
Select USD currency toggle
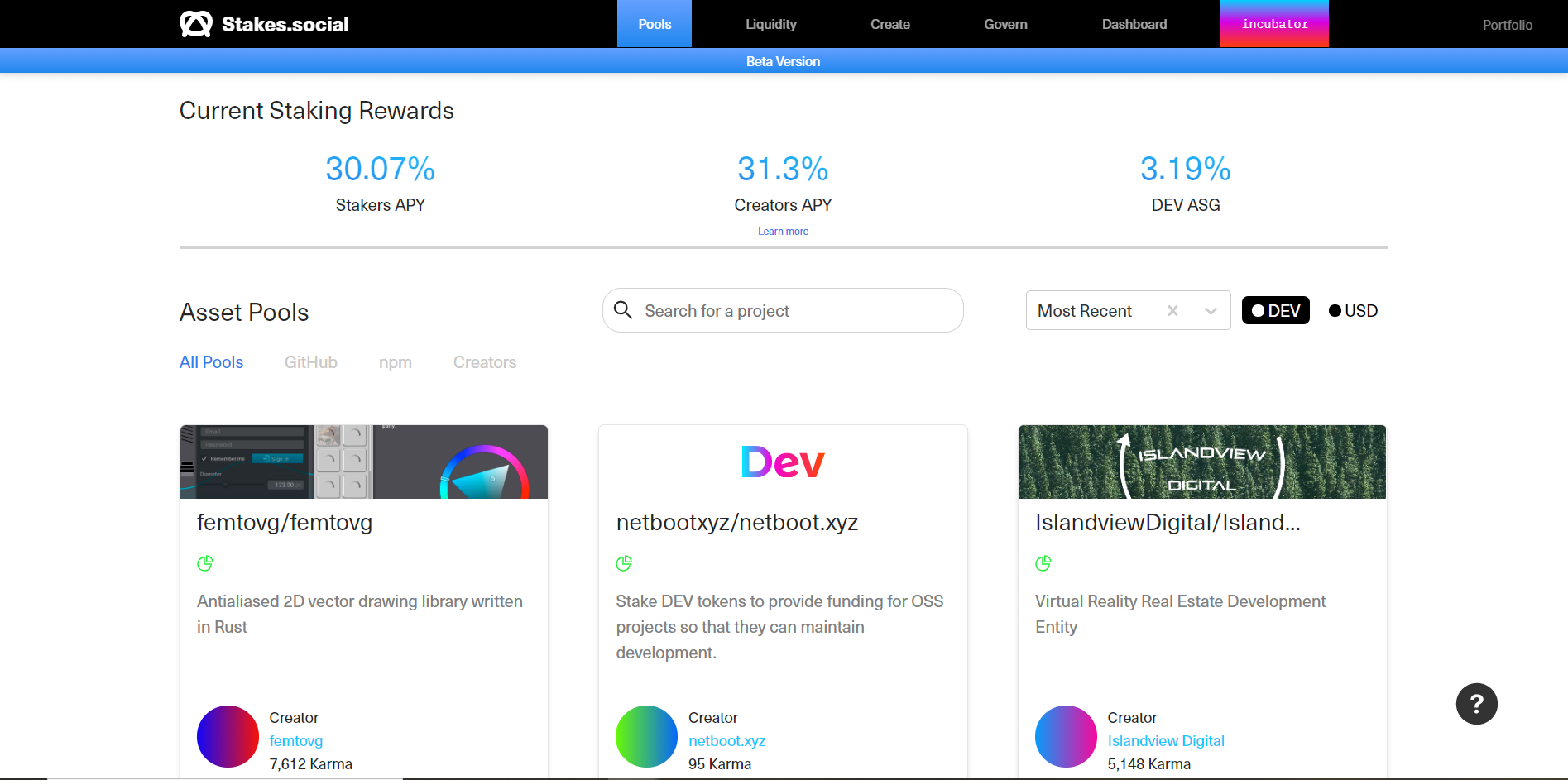point(1353,311)
